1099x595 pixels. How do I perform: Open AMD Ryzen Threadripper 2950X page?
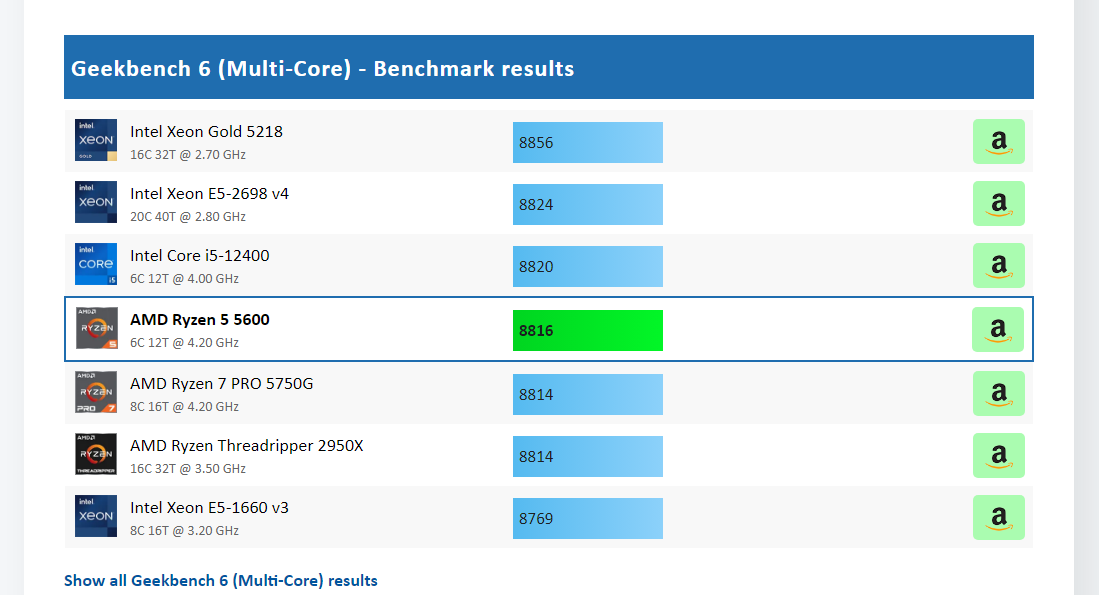coord(247,446)
